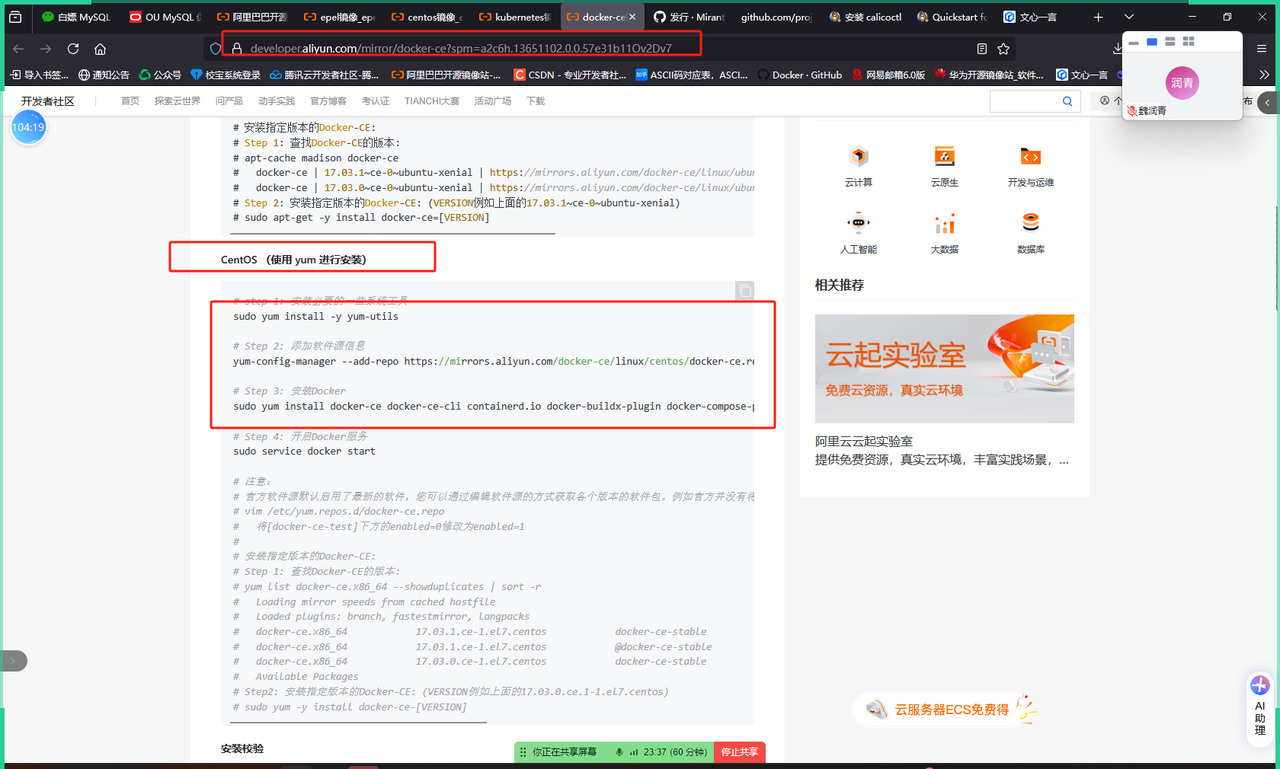Click the site lock security icon
This screenshot has width=1280, height=769.
pos(237,48)
